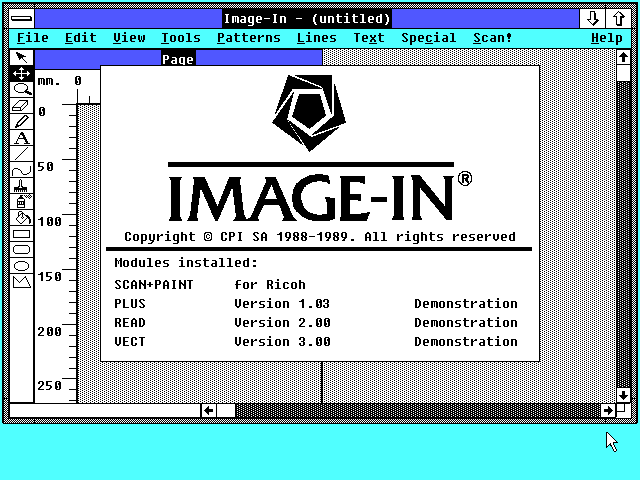Select the rounded rectangle tool

point(22,250)
